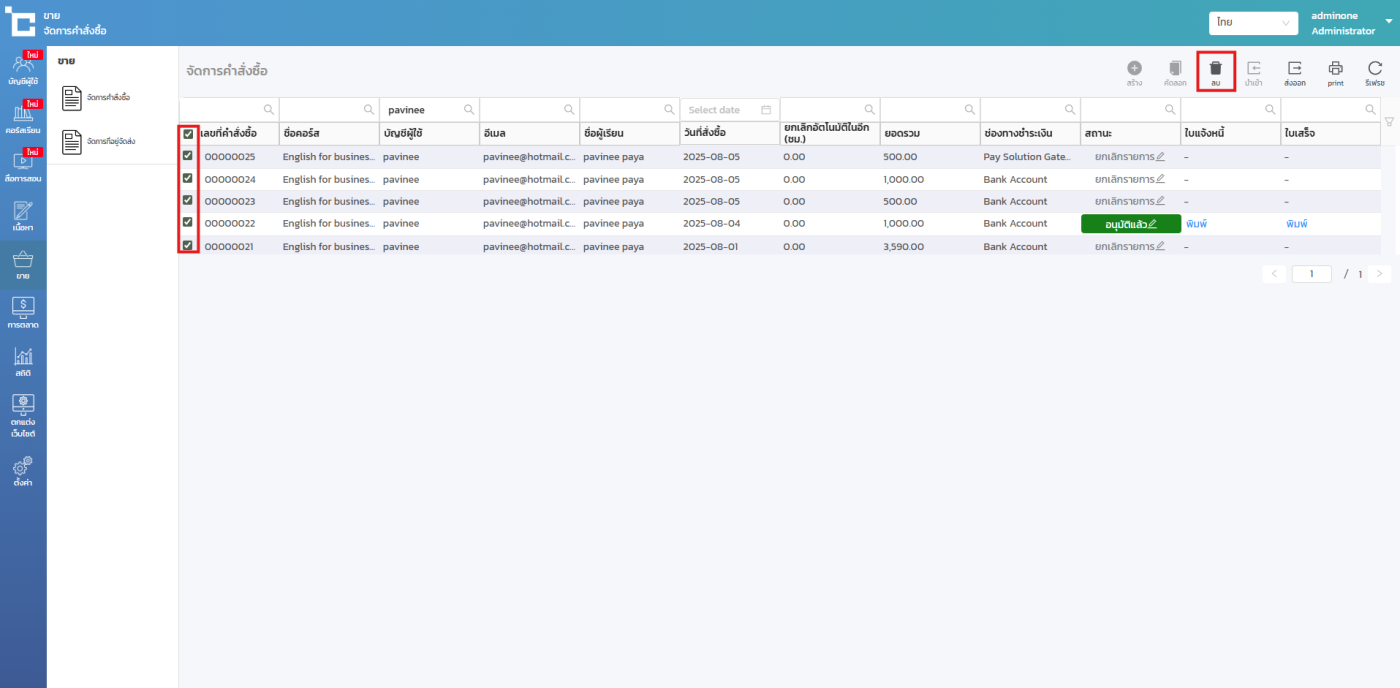
Task: Open the marketing (การตลาด) sidebar section
Action: tap(23, 312)
